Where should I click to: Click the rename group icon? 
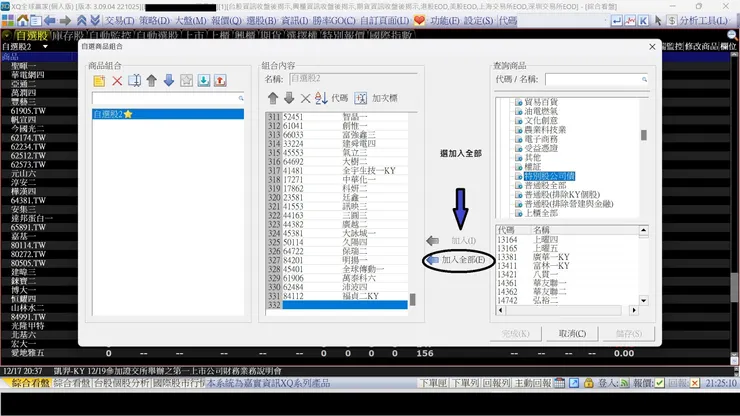tap(134, 81)
